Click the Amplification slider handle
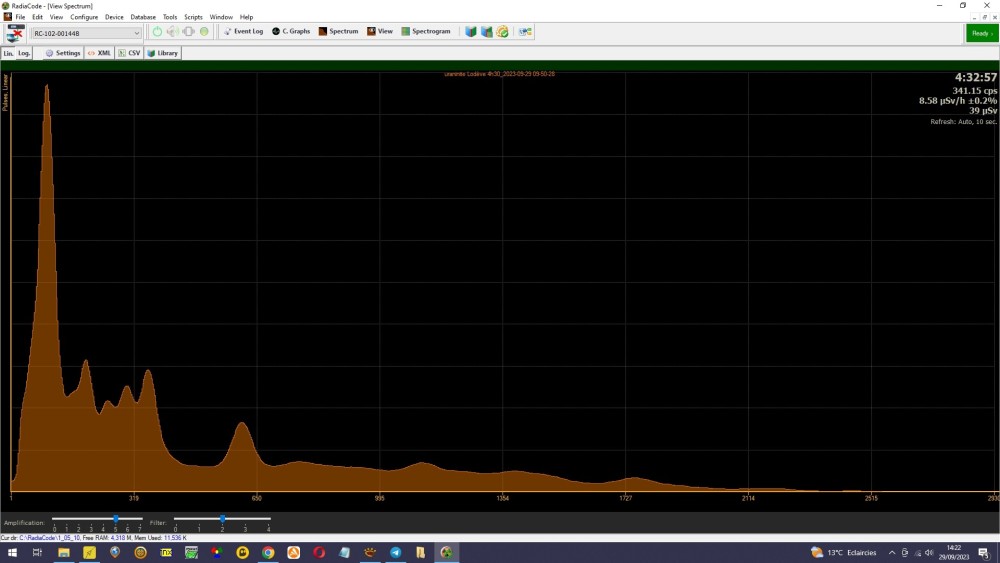The image size is (1000, 563). click(x=116, y=519)
